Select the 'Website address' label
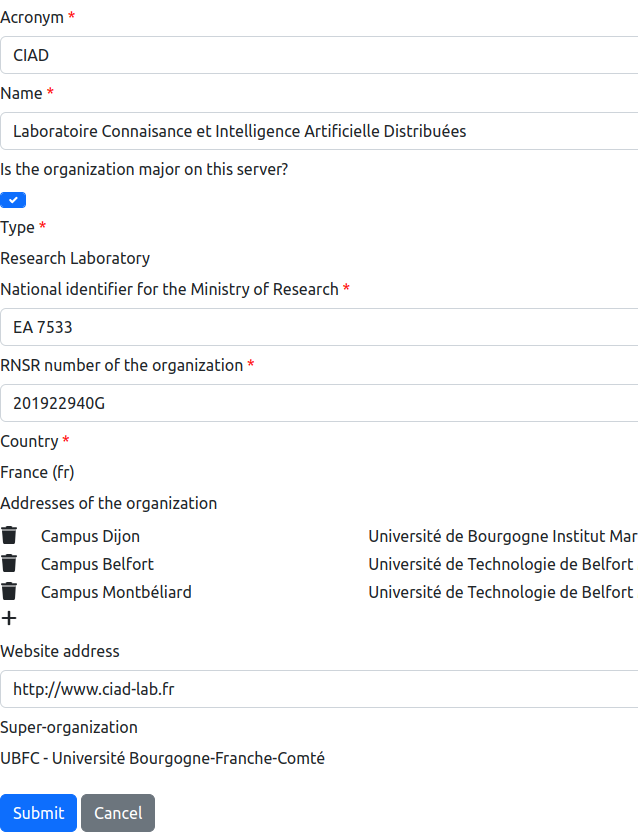 tap(60, 651)
